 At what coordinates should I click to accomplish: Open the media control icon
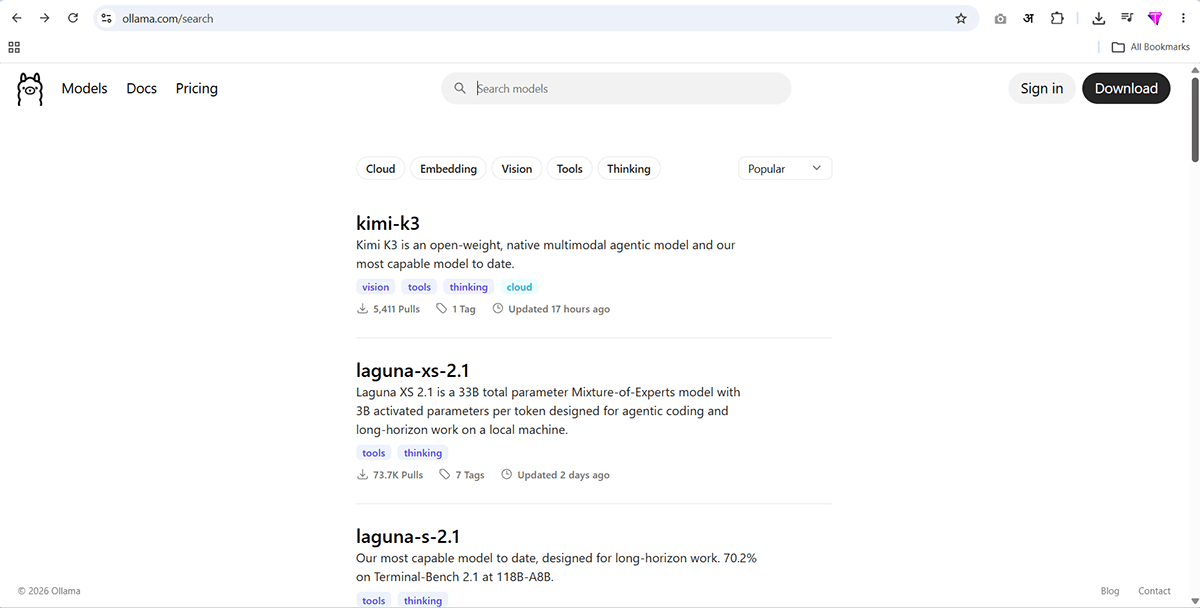[1127, 18]
